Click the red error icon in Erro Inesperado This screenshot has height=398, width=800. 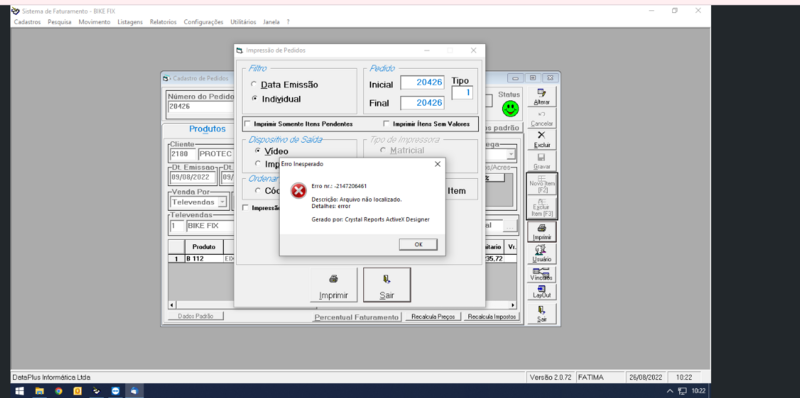pos(298,191)
